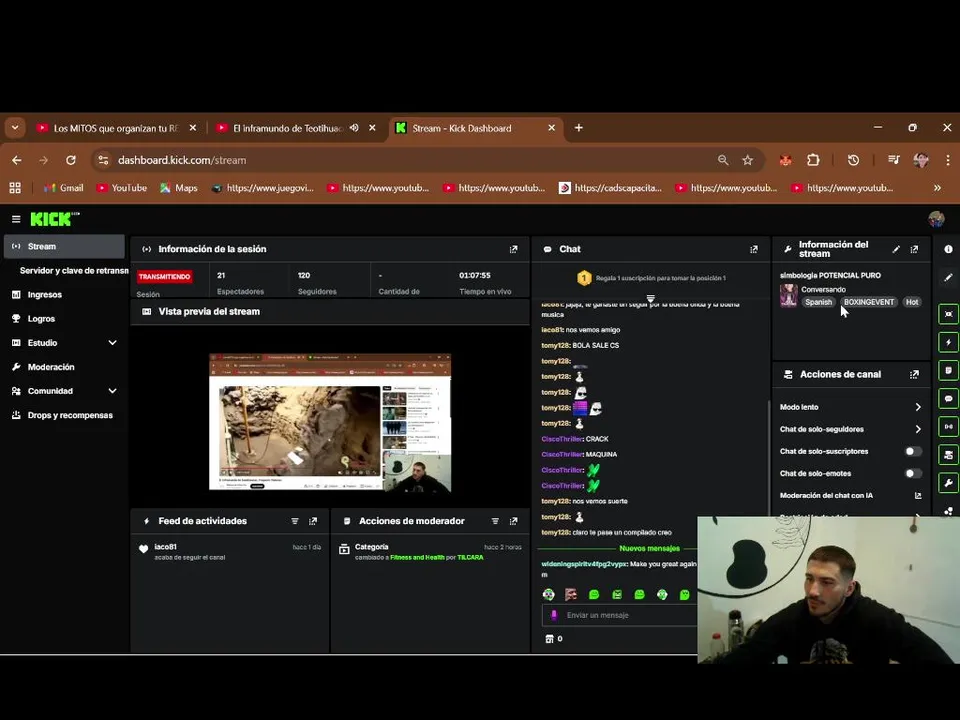Screen dimensions: 960x720
Task: Open Moderación in the sidebar
Action: click(51, 367)
